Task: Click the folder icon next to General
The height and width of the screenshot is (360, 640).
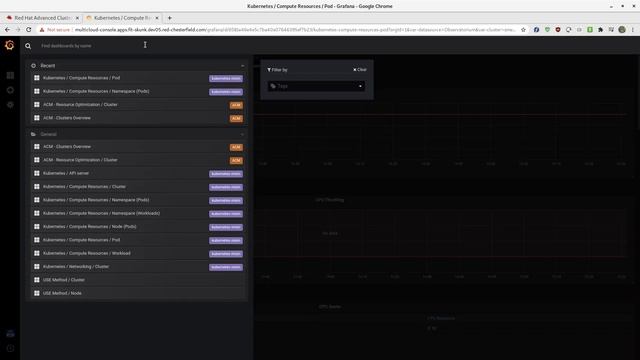Action: pyautogui.click(x=33, y=134)
